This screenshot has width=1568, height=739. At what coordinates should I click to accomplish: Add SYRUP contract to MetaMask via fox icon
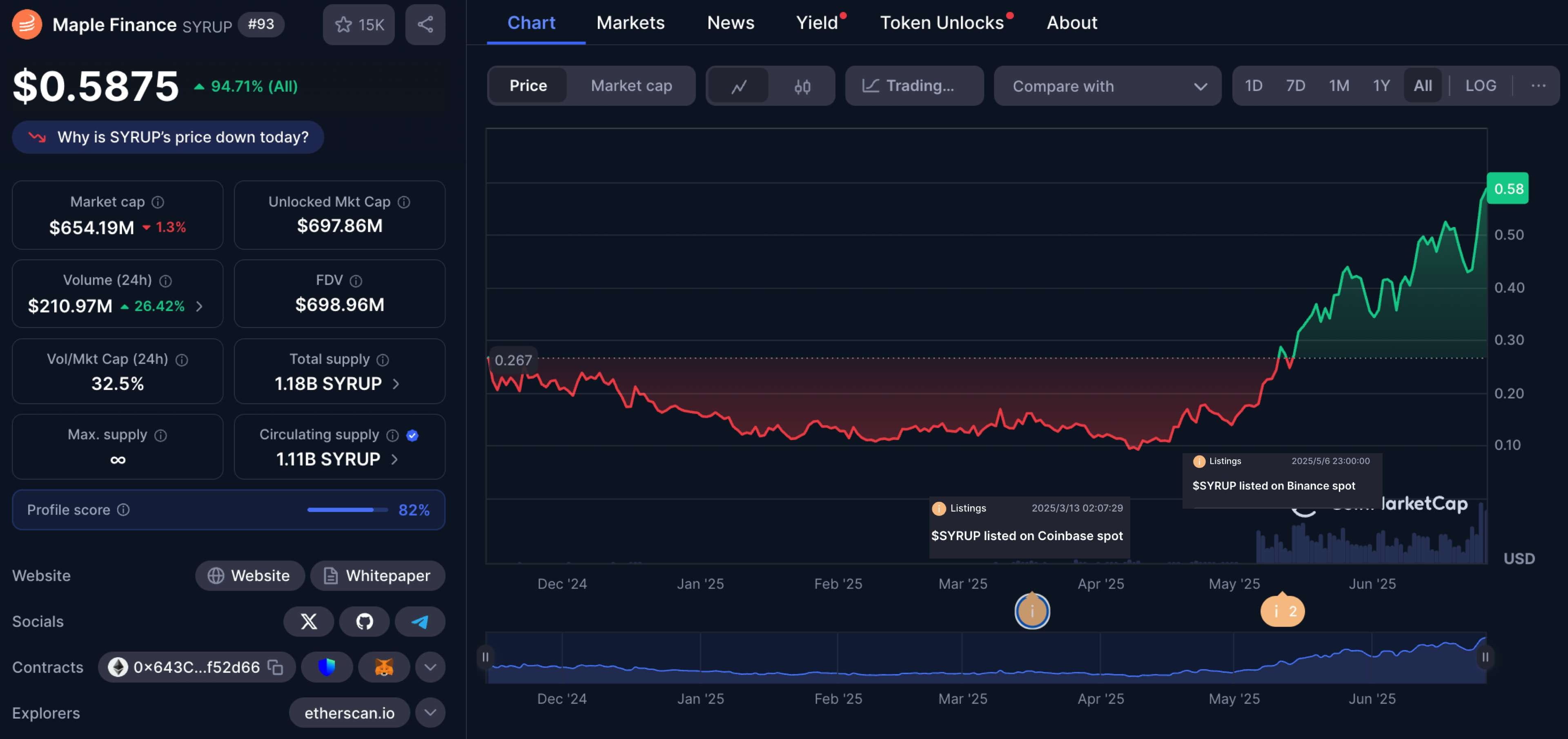pos(383,667)
